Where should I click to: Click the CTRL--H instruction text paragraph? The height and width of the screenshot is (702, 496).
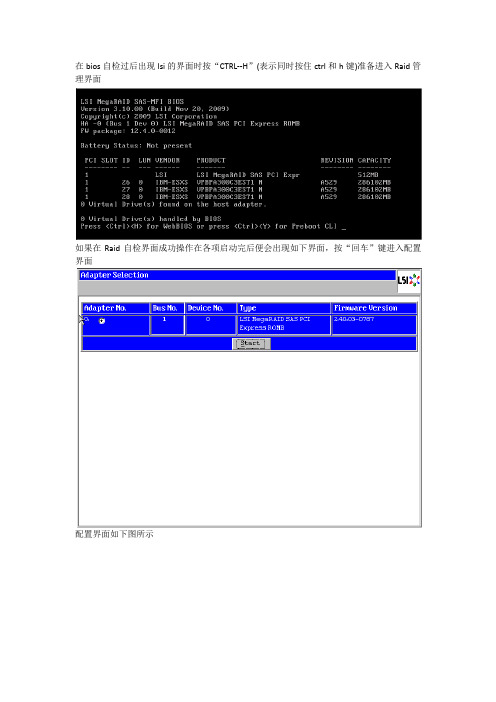248,72
